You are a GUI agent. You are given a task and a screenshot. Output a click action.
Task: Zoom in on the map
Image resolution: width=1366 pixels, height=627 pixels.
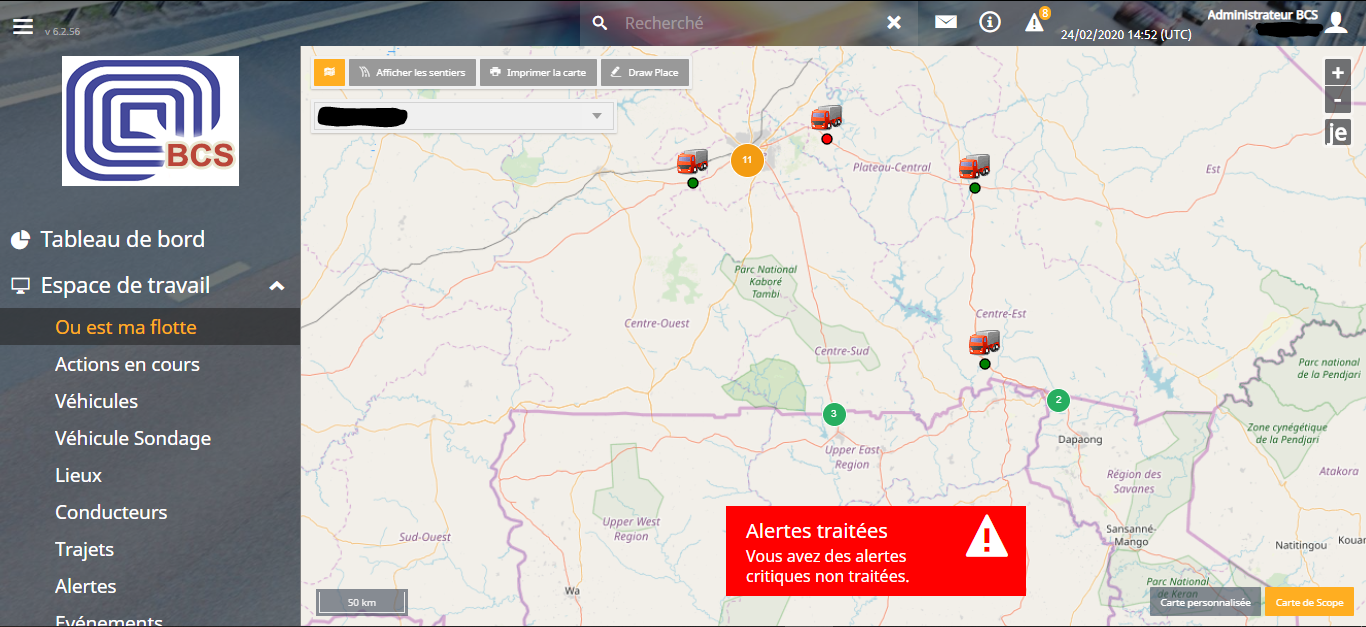click(x=1337, y=73)
